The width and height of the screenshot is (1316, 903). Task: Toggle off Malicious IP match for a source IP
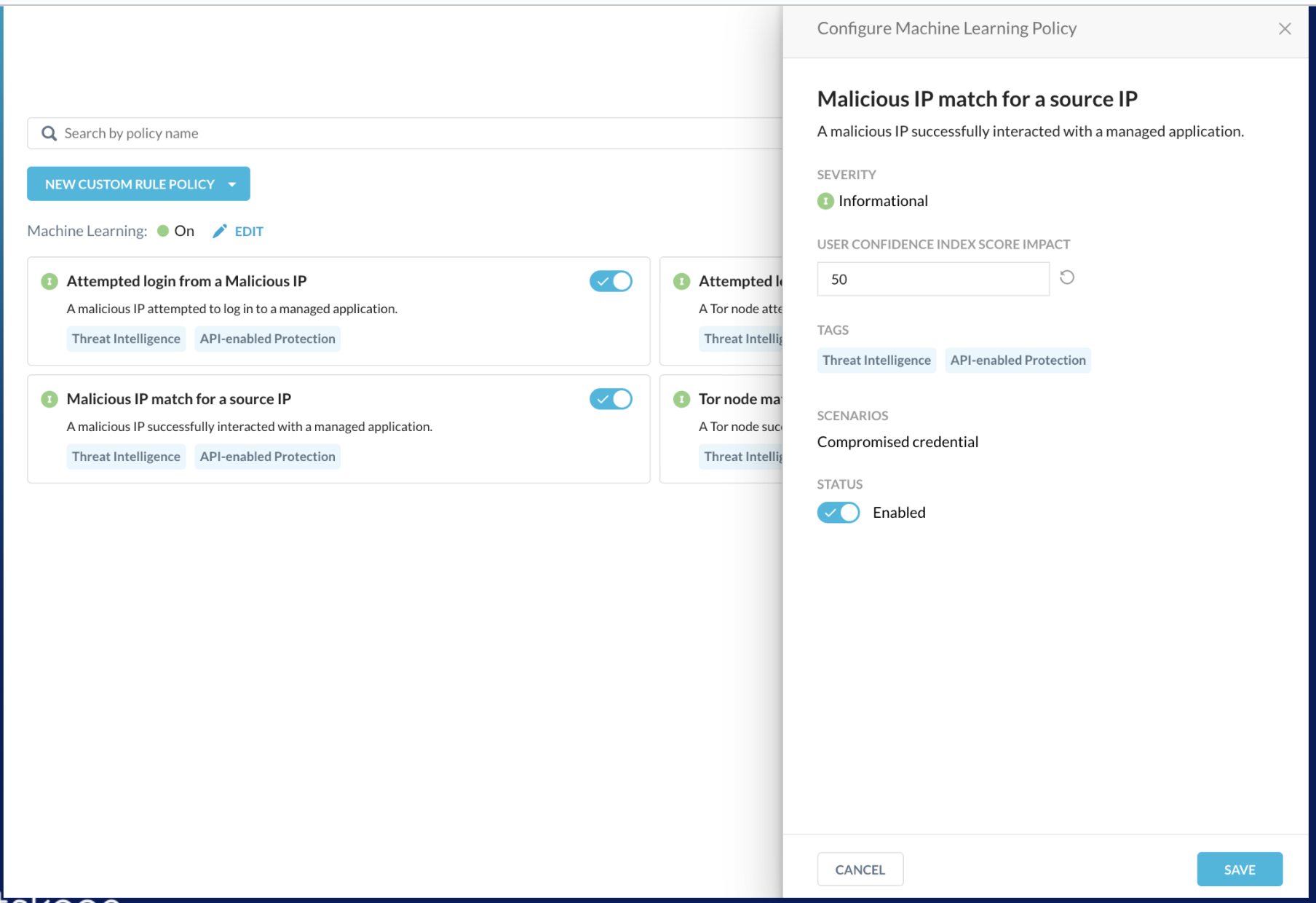point(610,399)
